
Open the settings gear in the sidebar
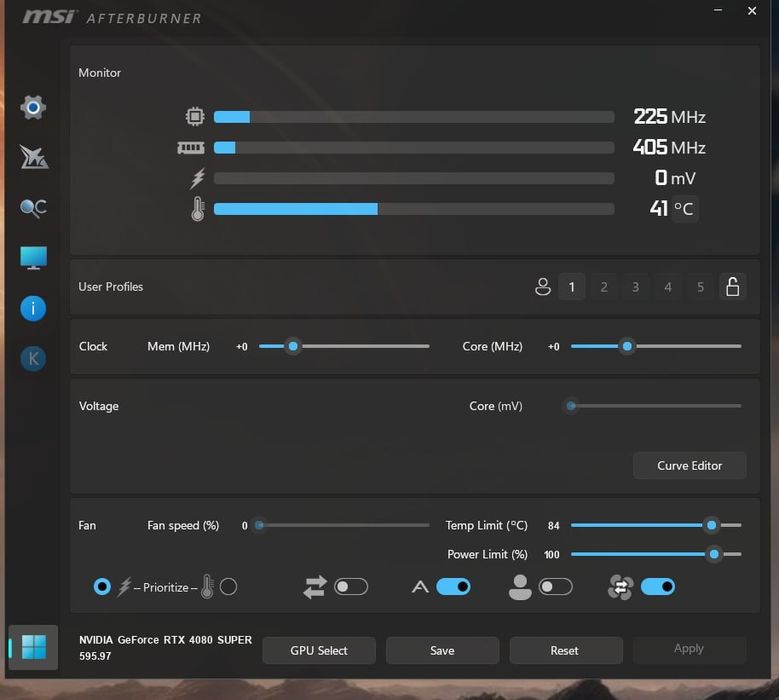(x=33, y=107)
